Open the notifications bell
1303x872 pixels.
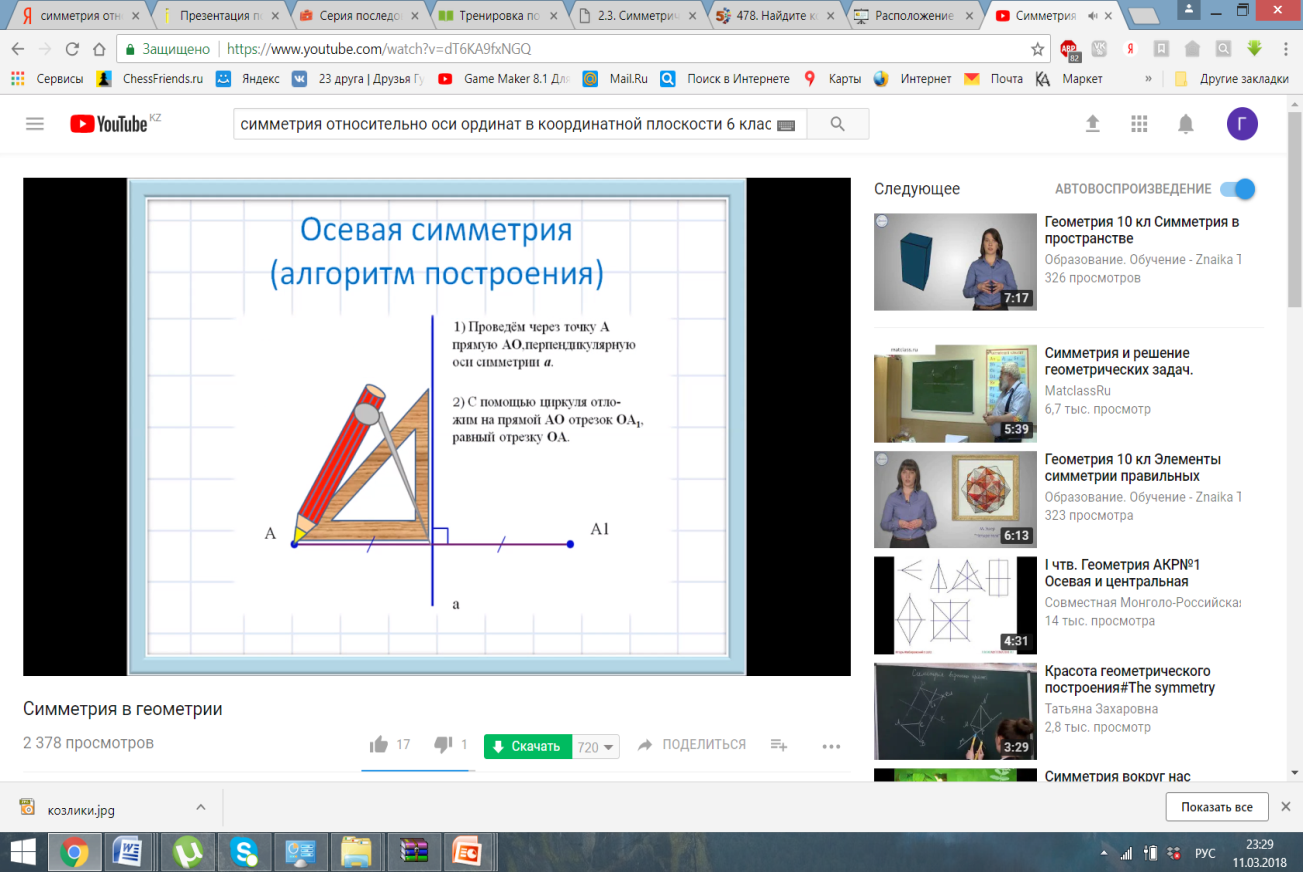(x=1185, y=124)
